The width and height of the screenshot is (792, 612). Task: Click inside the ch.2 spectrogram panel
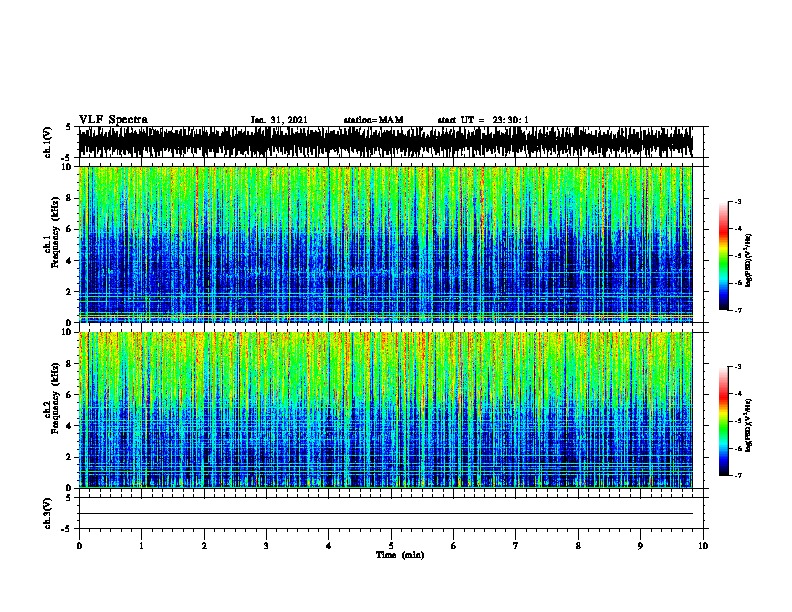click(385, 410)
